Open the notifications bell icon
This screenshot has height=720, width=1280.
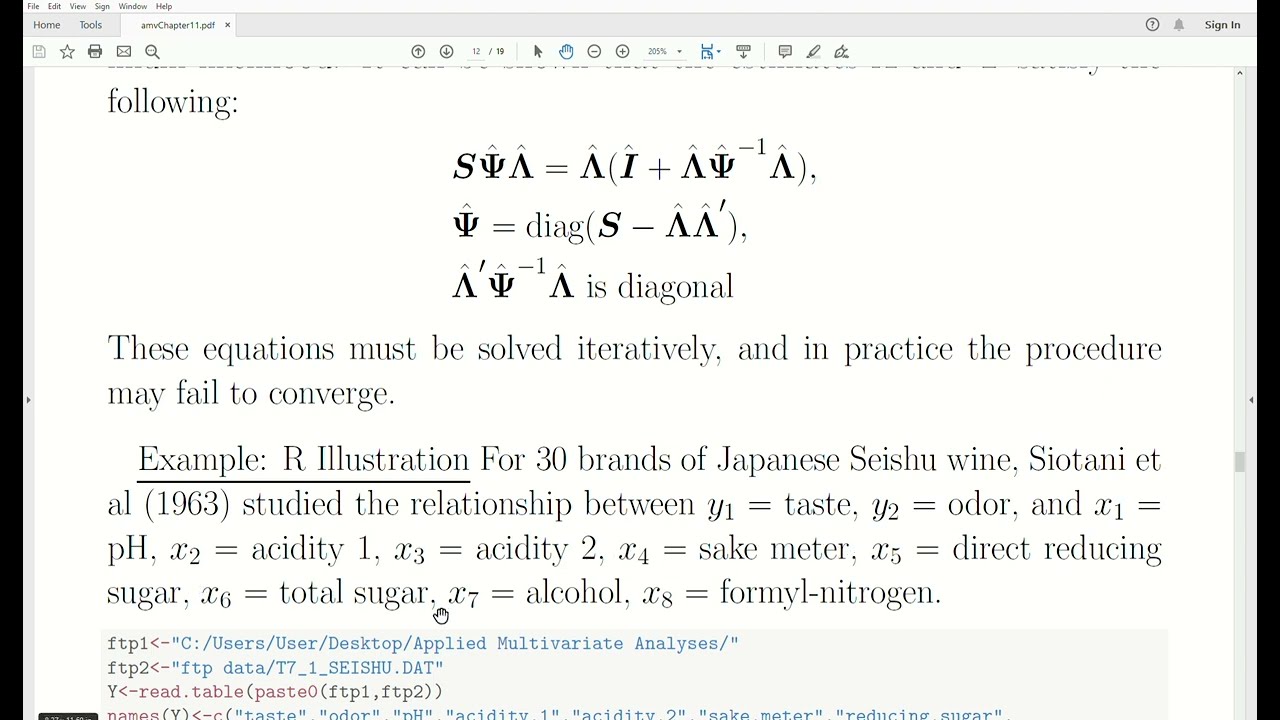click(1179, 25)
